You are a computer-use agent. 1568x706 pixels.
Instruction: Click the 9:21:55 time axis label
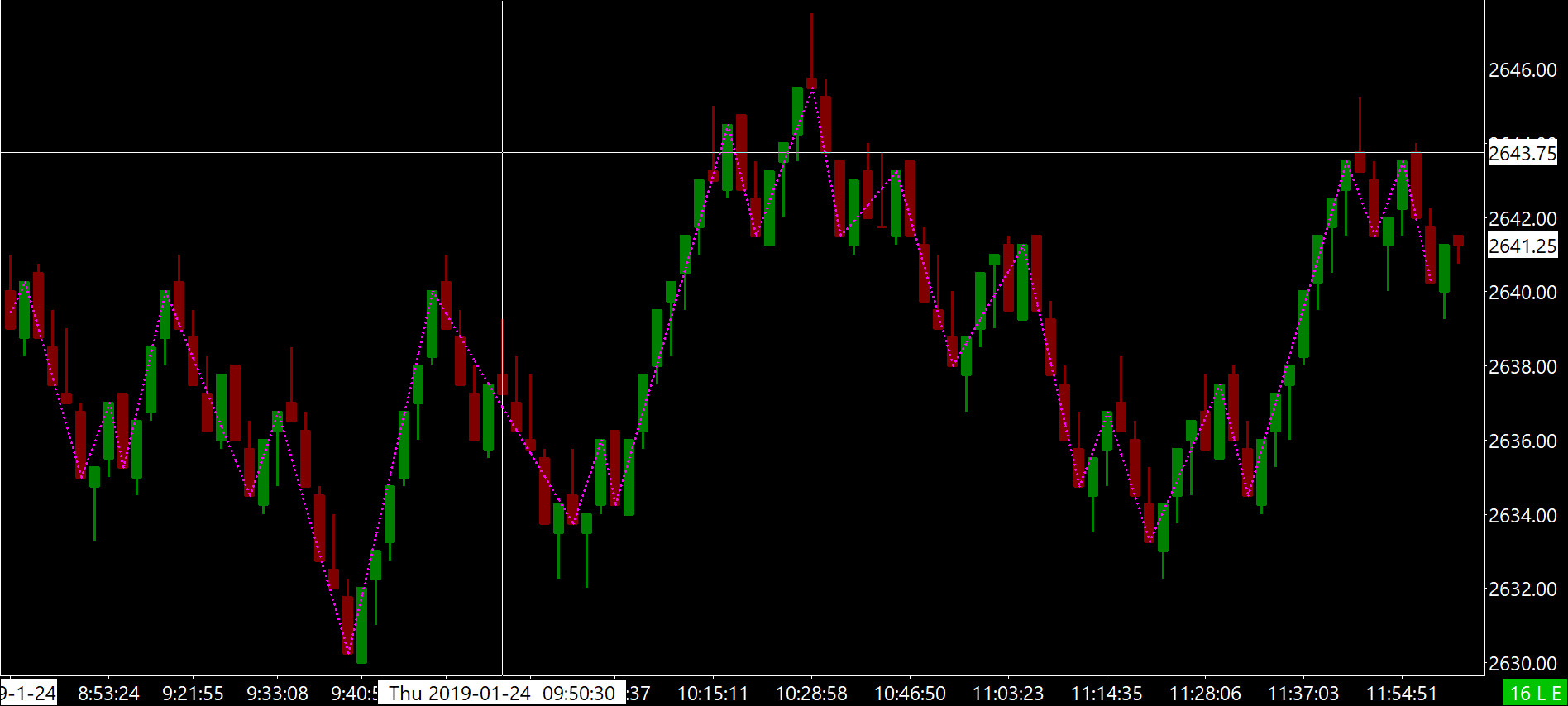(193, 694)
